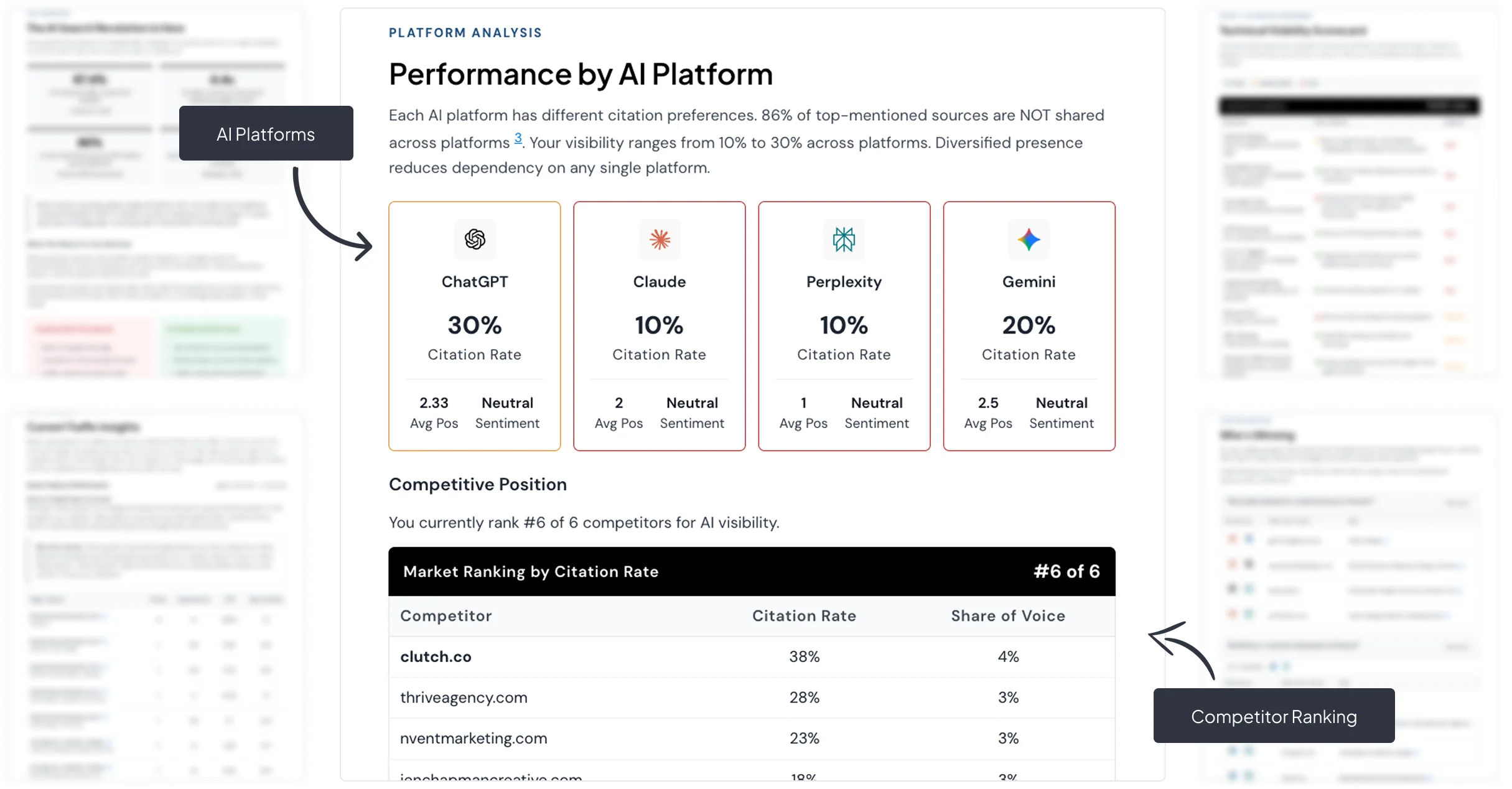Click the Citation Rate column header

point(804,616)
